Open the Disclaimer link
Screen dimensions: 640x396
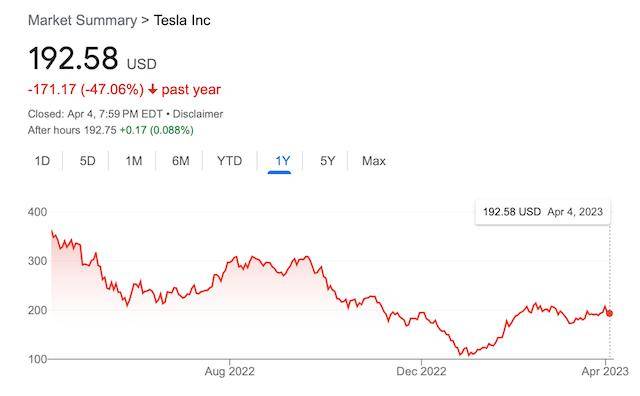coord(198,114)
